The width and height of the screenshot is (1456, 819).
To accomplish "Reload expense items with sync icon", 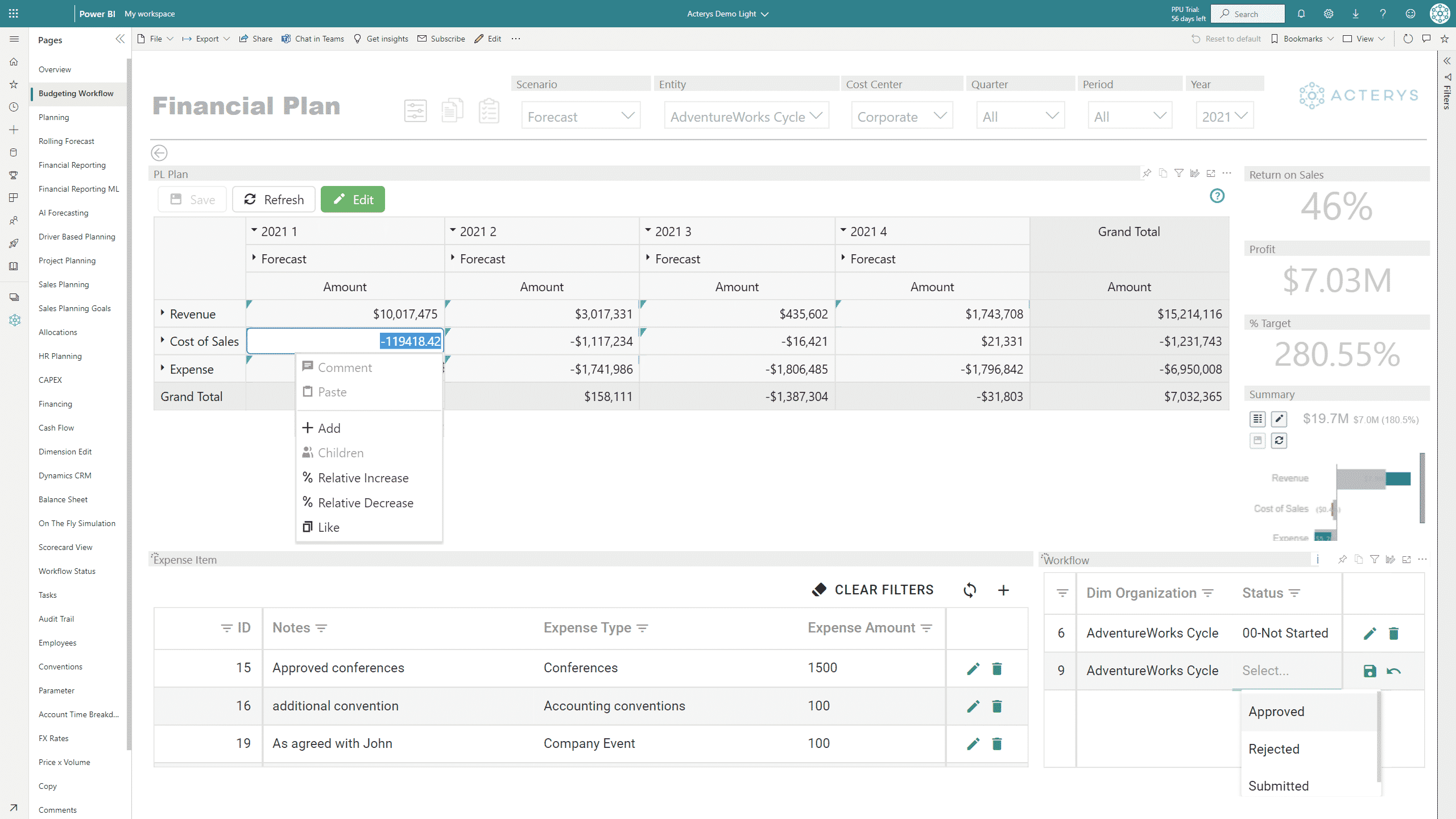I will [970, 590].
